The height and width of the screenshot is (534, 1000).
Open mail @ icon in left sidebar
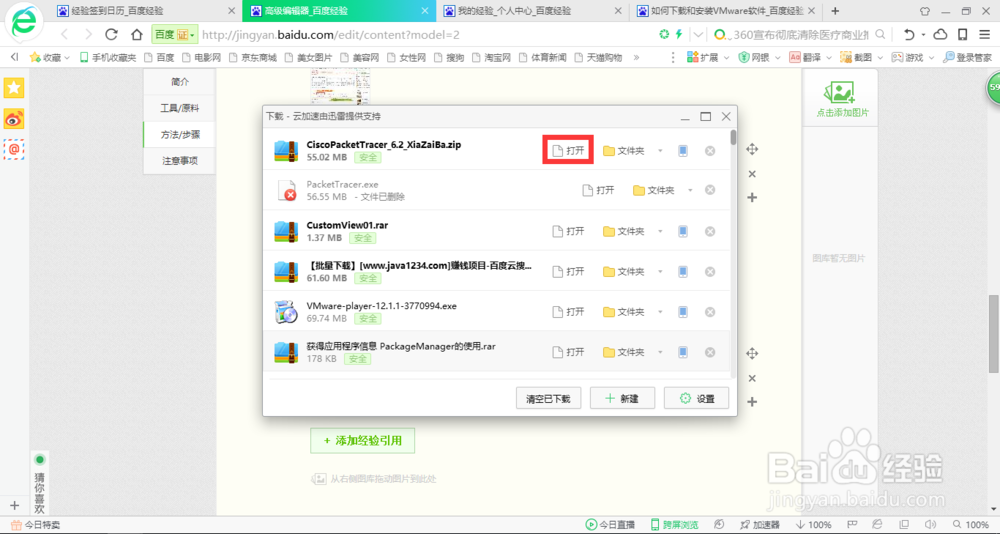point(14,149)
